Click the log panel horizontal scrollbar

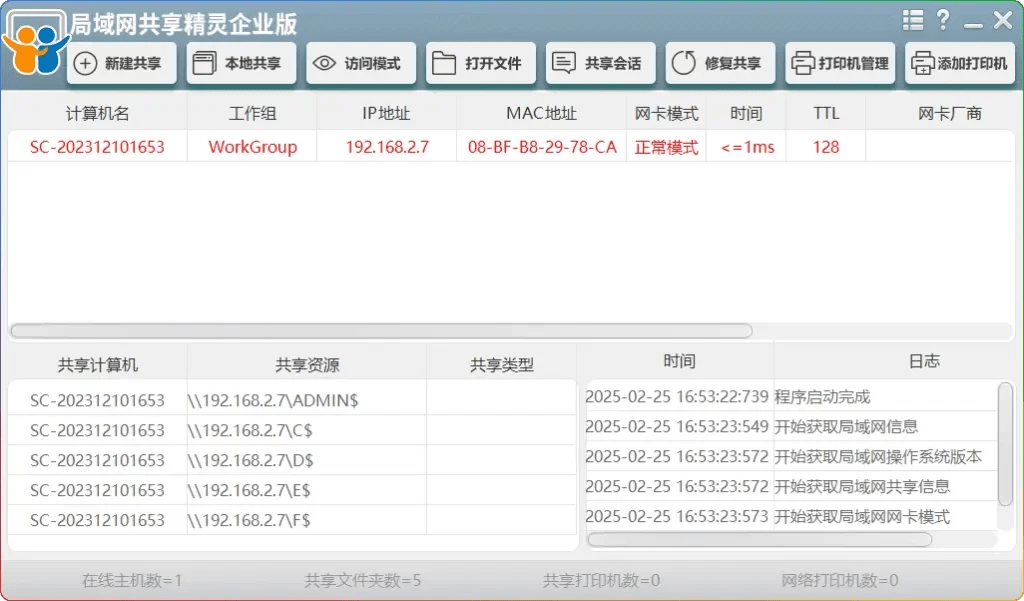tap(760, 540)
